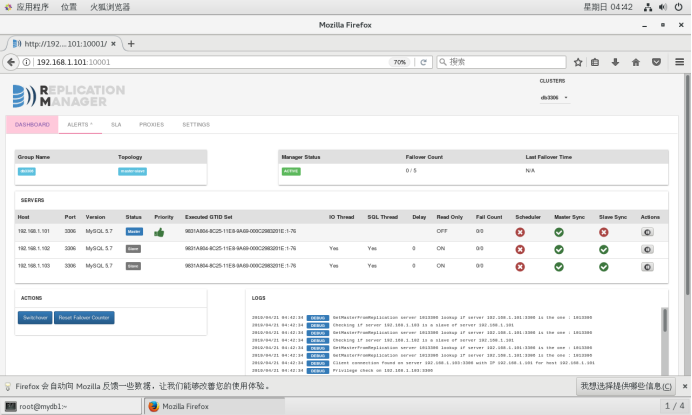Click host cell 192.168.1.102
The image size is (692, 415).
coord(34,249)
